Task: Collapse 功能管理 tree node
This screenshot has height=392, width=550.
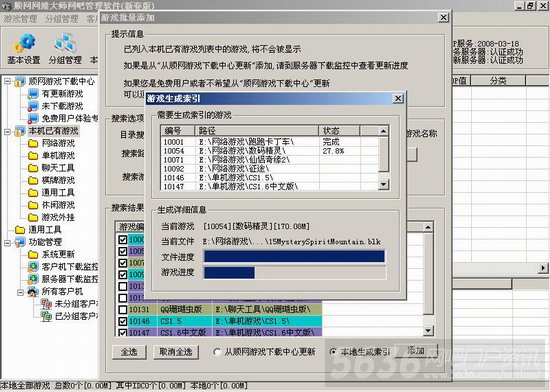Action: pos(7,243)
